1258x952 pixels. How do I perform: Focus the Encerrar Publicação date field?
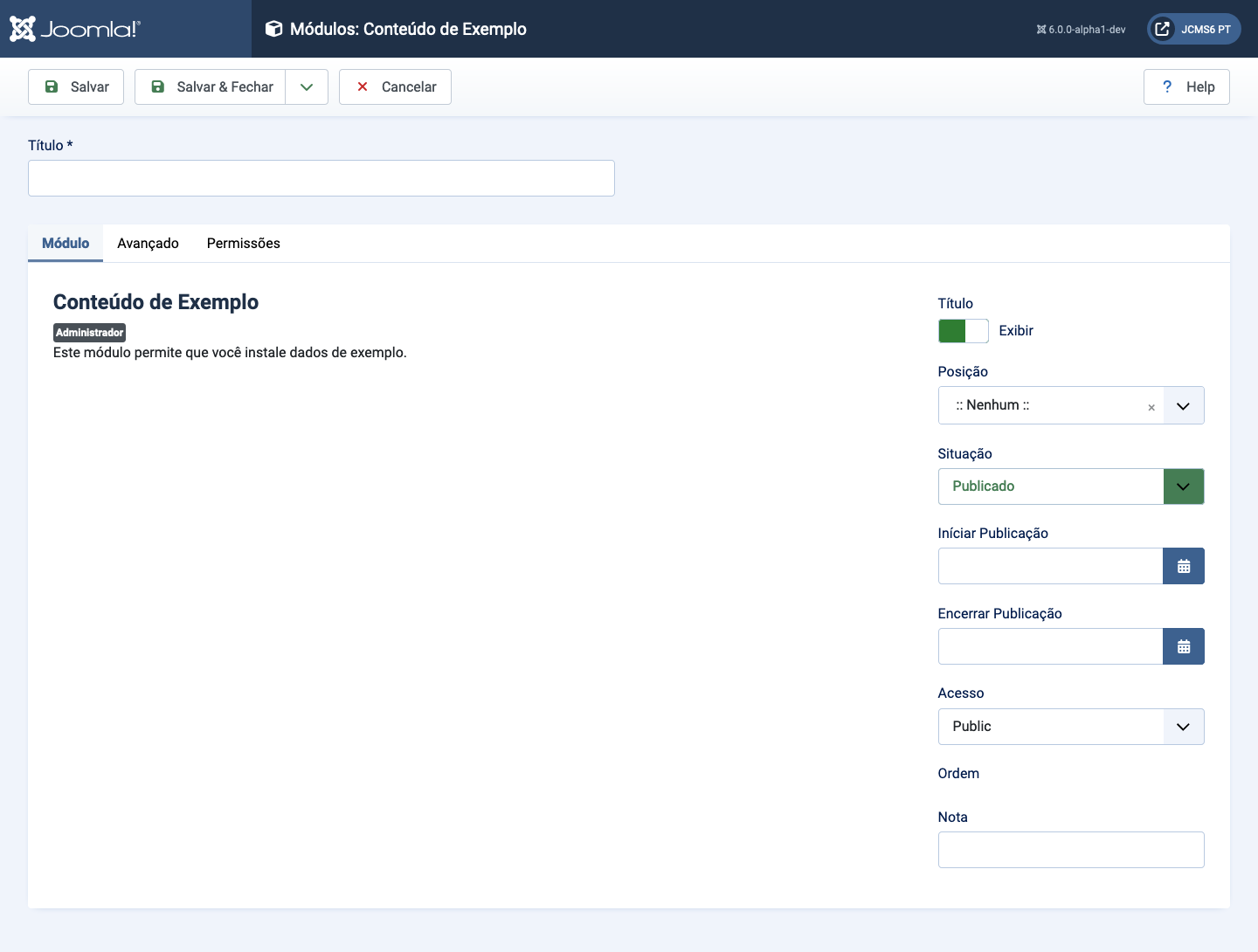[x=1050, y=646]
